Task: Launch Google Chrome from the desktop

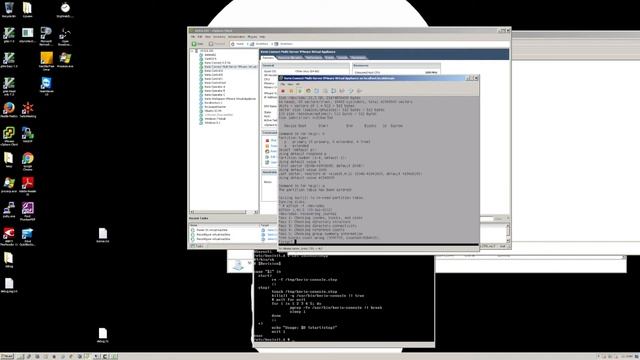Action: point(27,160)
